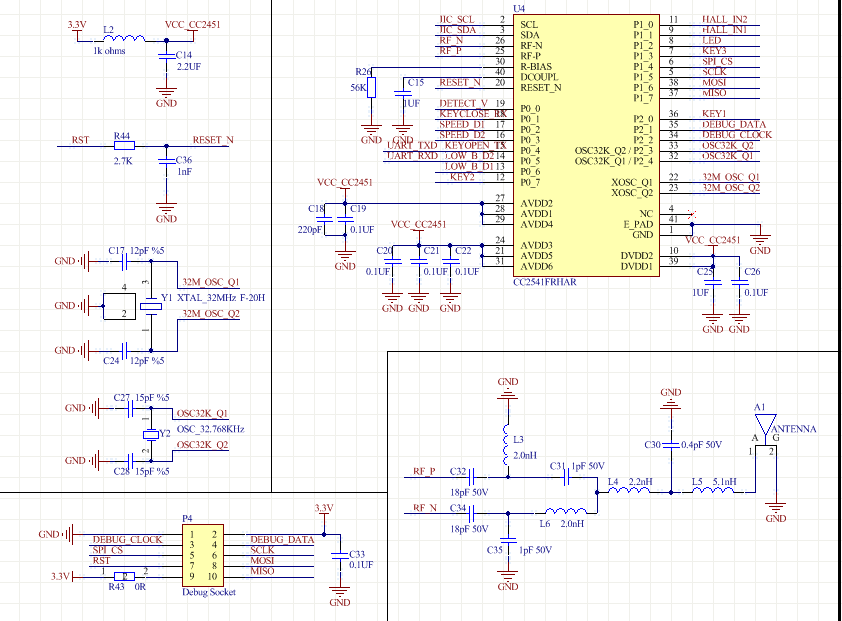Click the DEBUG_CLOCK label on chip pin 34

click(737, 135)
